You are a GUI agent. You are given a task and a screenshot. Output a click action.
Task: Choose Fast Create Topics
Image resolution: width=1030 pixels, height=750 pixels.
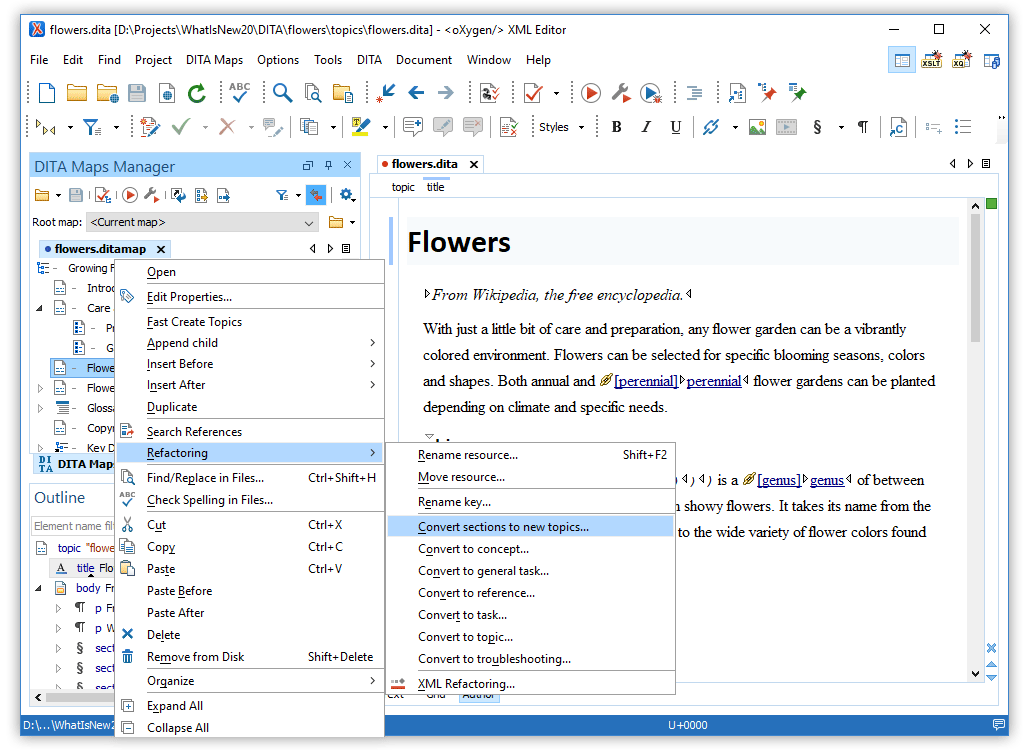(250, 322)
